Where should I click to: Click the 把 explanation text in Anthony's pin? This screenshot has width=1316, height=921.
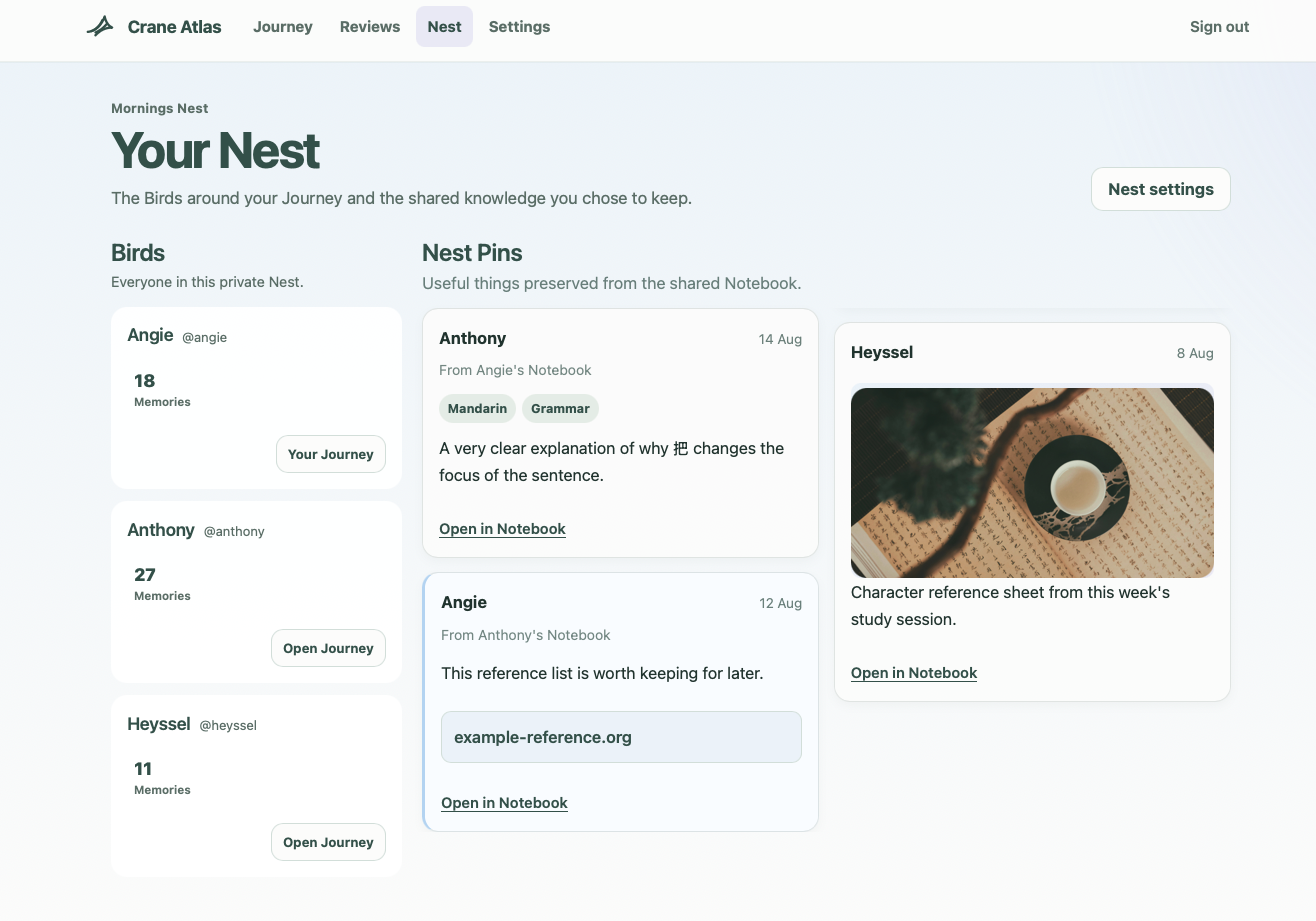pos(611,462)
